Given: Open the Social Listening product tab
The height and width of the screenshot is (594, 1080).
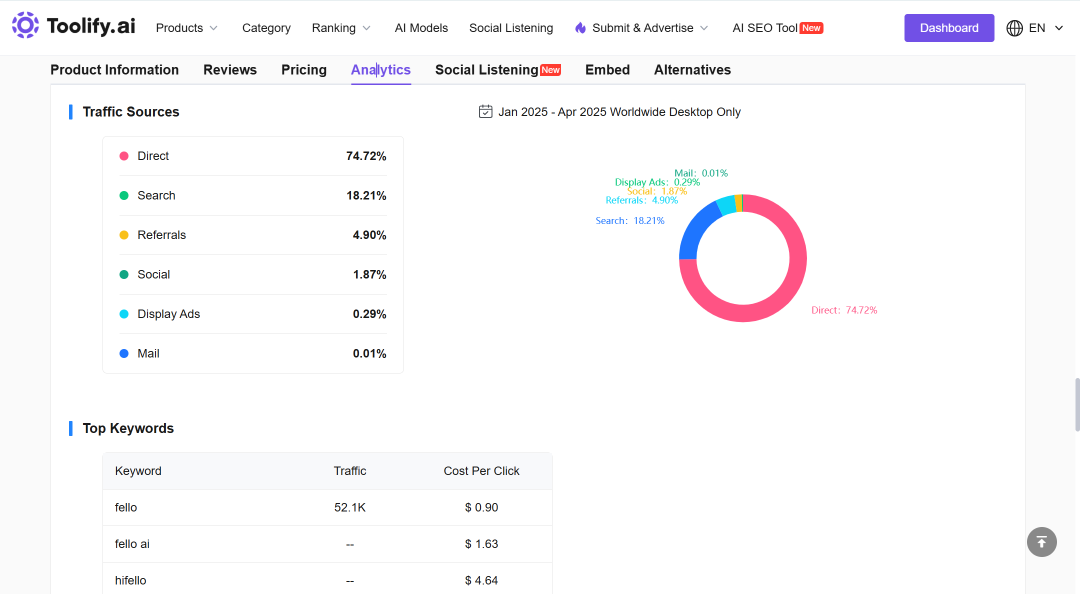Looking at the screenshot, I should coord(486,70).
